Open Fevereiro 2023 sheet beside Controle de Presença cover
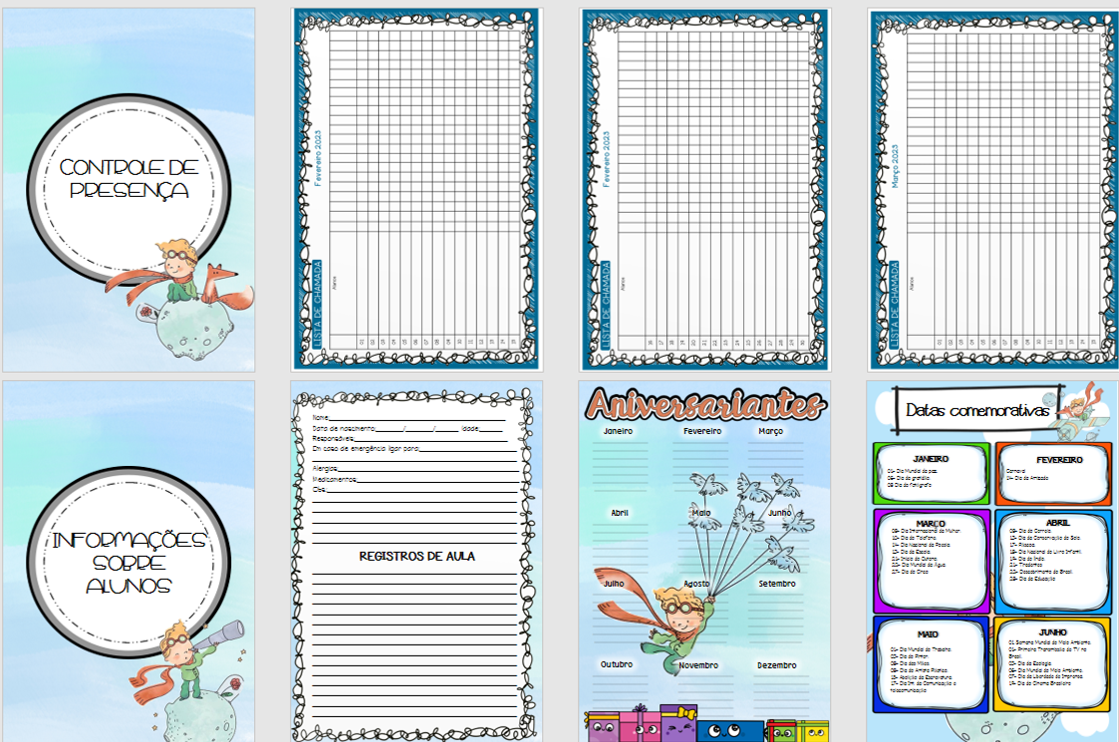 point(417,190)
